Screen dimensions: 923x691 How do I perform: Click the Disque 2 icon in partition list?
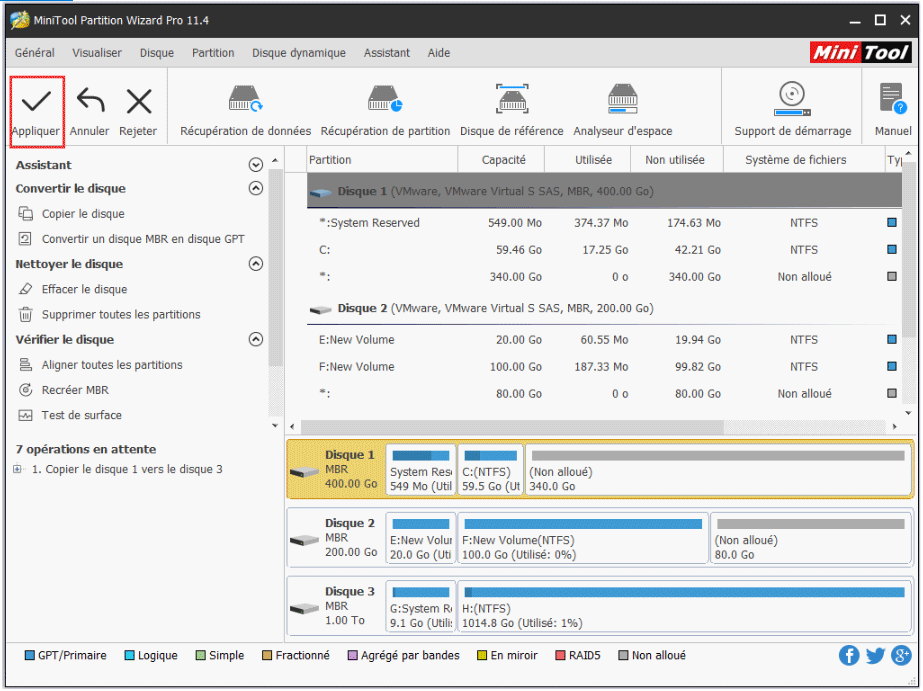click(x=321, y=309)
